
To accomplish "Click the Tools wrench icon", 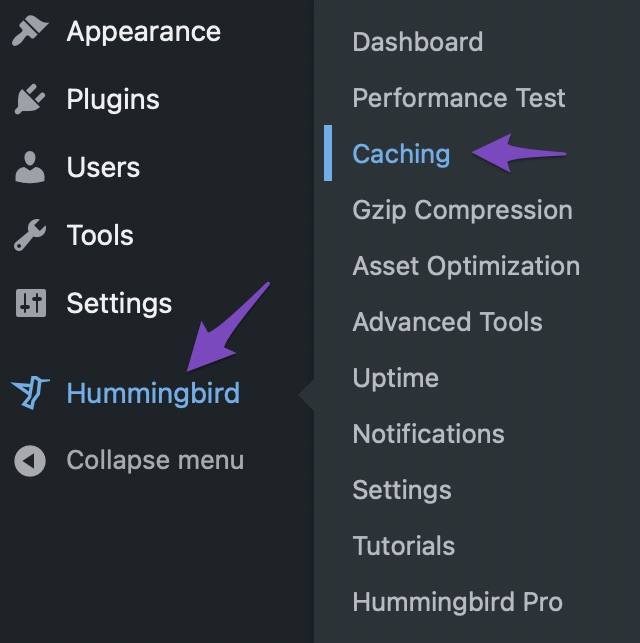I will tap(30, 235).
